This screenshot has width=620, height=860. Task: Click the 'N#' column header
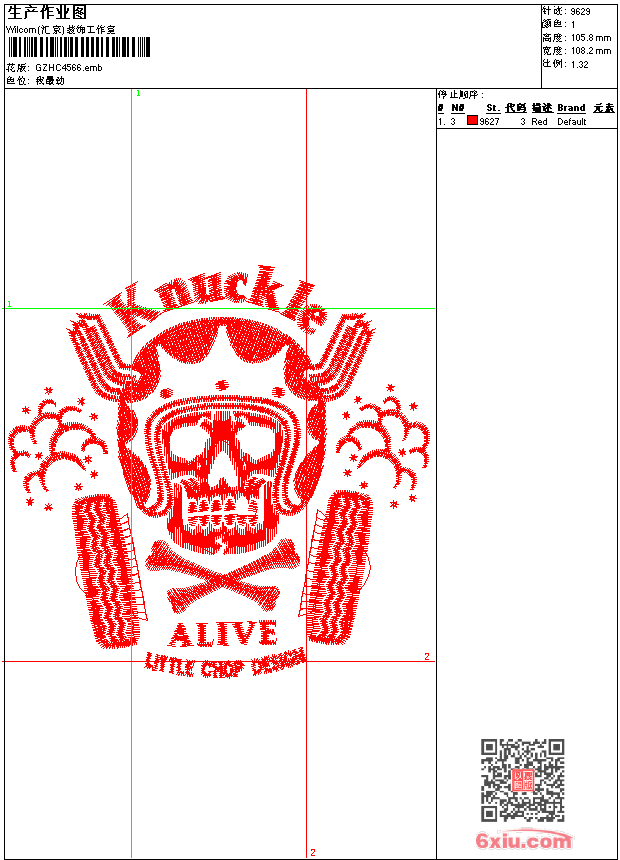[458, 108]
